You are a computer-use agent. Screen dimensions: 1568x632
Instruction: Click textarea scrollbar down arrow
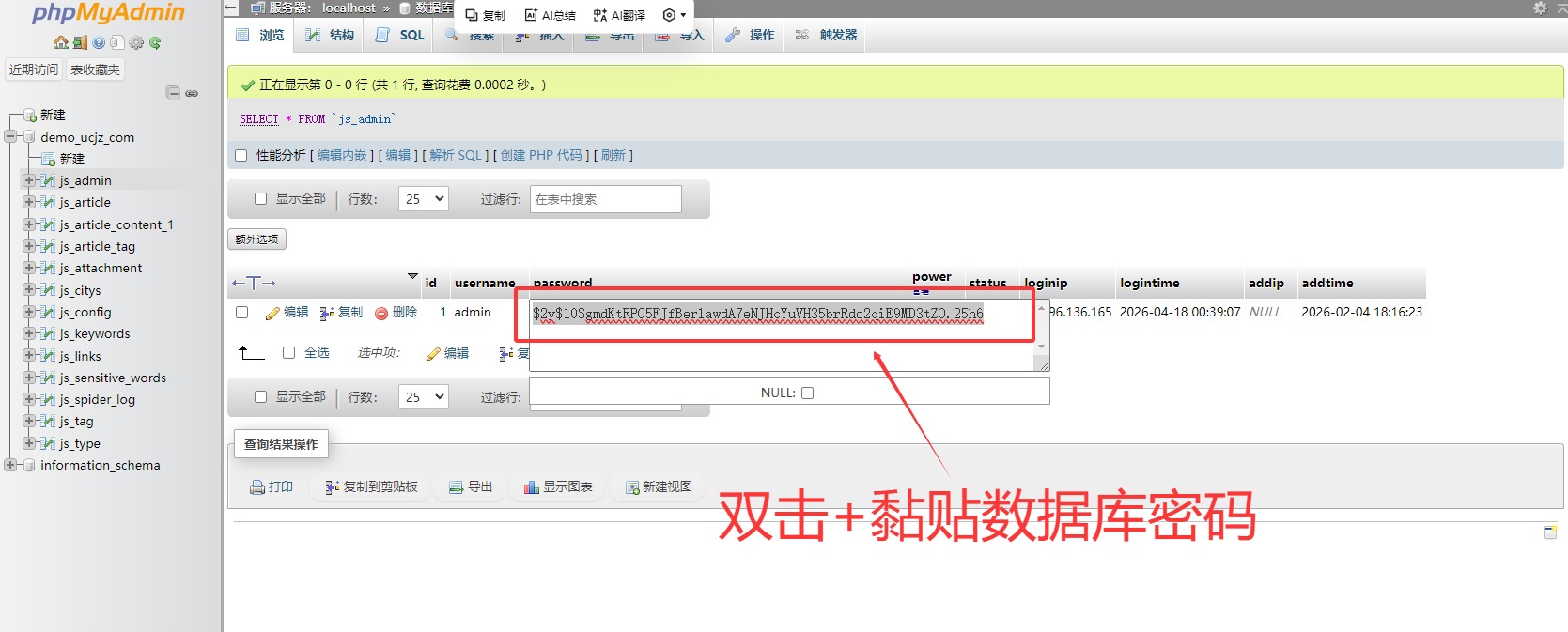1041,347
